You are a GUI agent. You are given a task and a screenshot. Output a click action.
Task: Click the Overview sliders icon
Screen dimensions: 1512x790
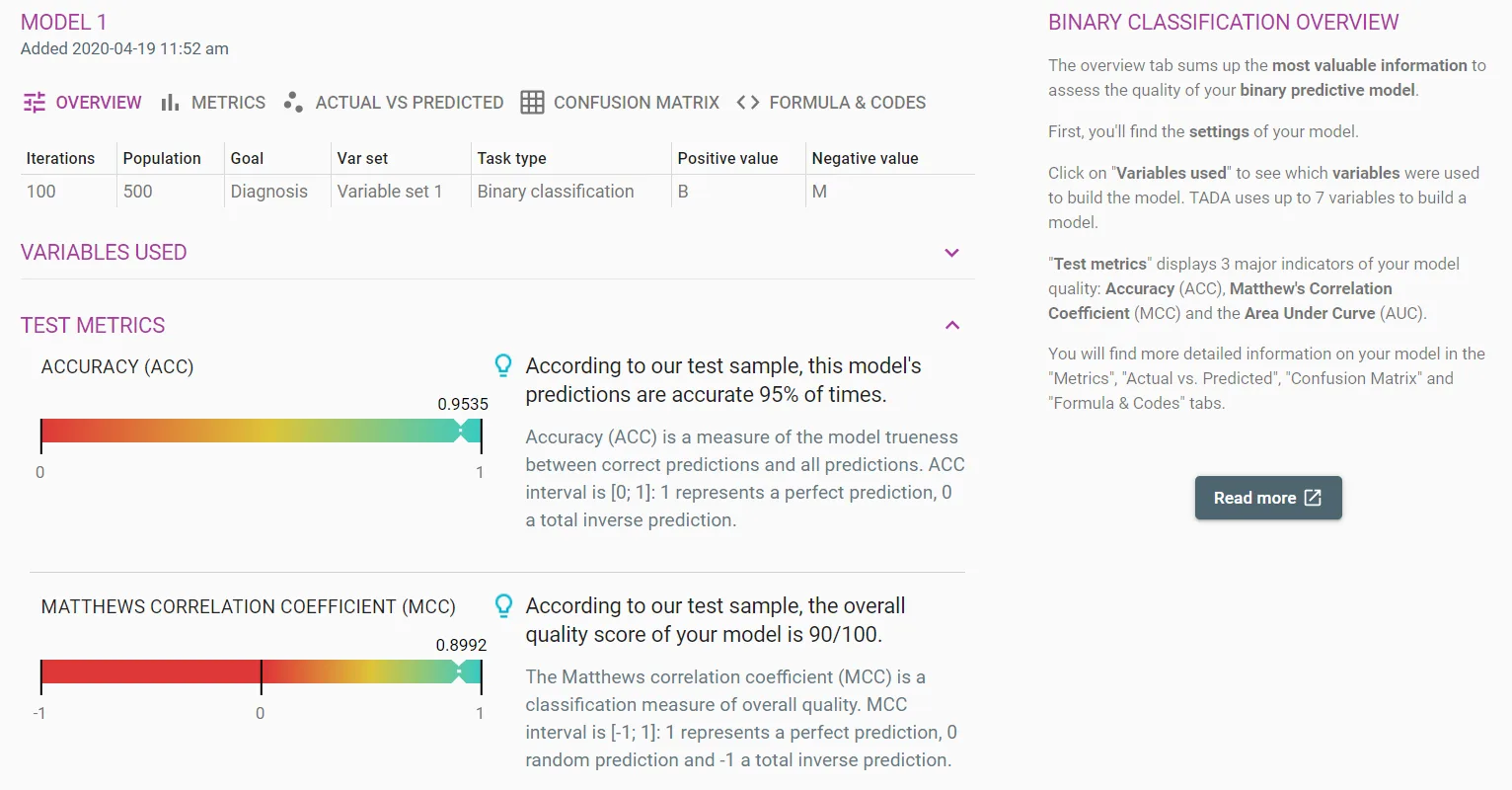click(35, 103)
